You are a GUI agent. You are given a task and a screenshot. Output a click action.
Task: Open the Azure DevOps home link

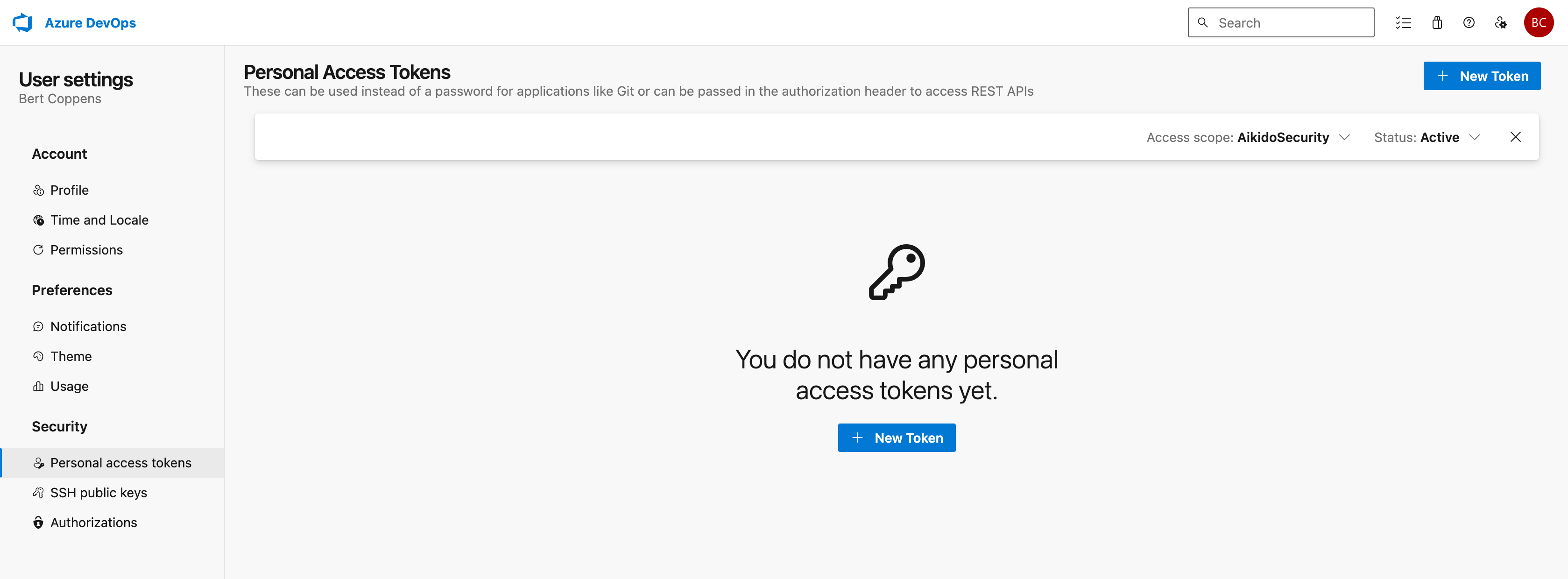pyautogui.click(x=90, y=22)
